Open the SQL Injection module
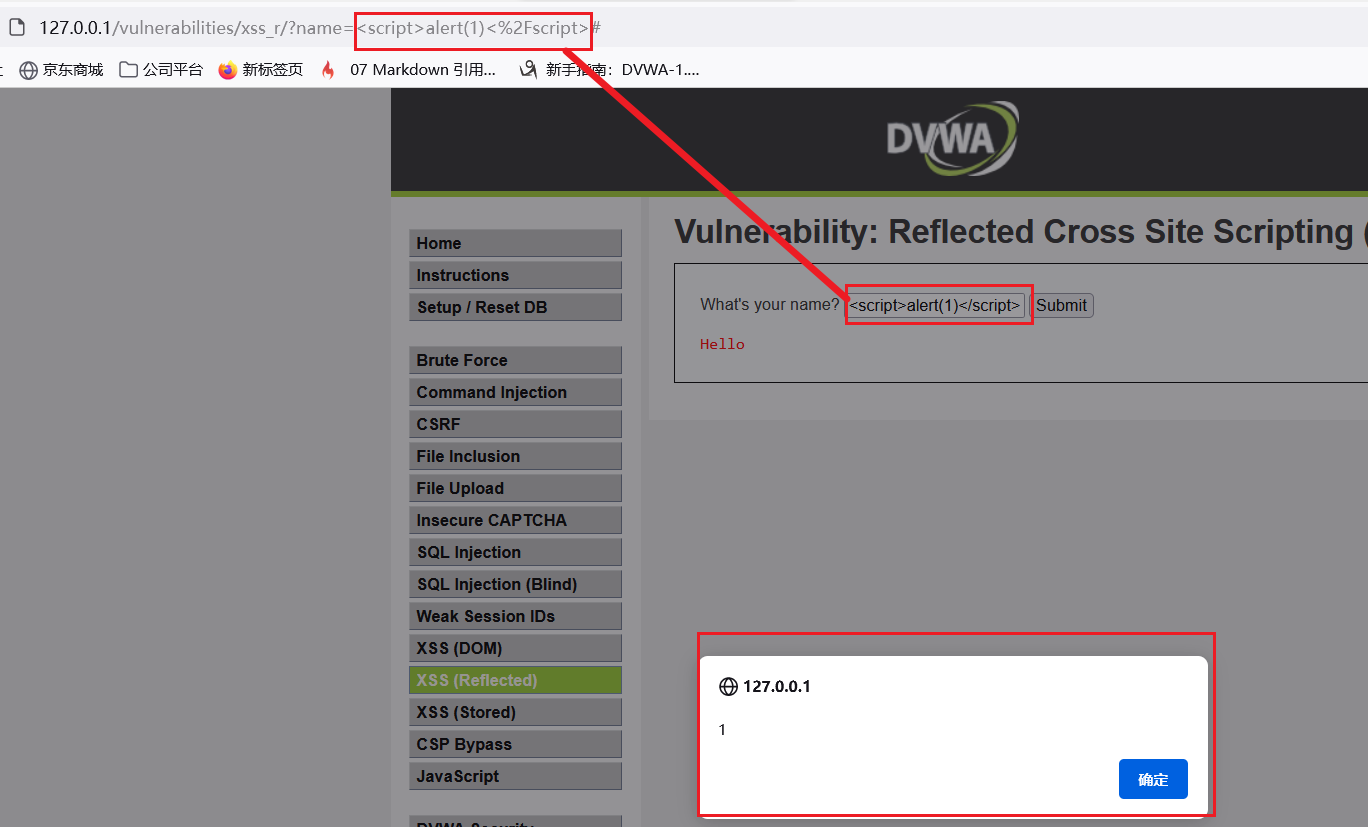The image size is (1368, 827). (x=515, y=552)
